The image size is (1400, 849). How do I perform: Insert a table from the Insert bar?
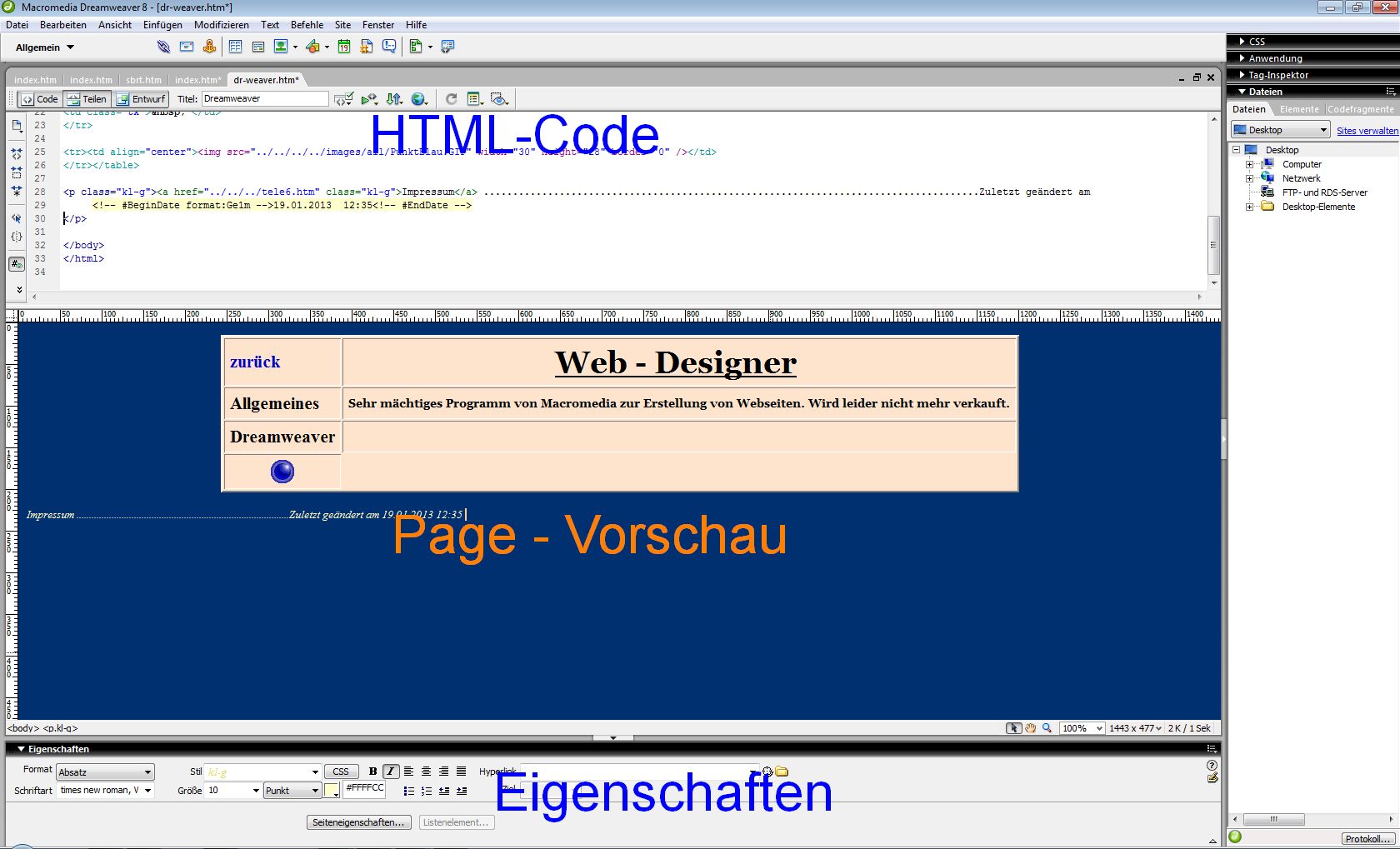coord(236,47)
